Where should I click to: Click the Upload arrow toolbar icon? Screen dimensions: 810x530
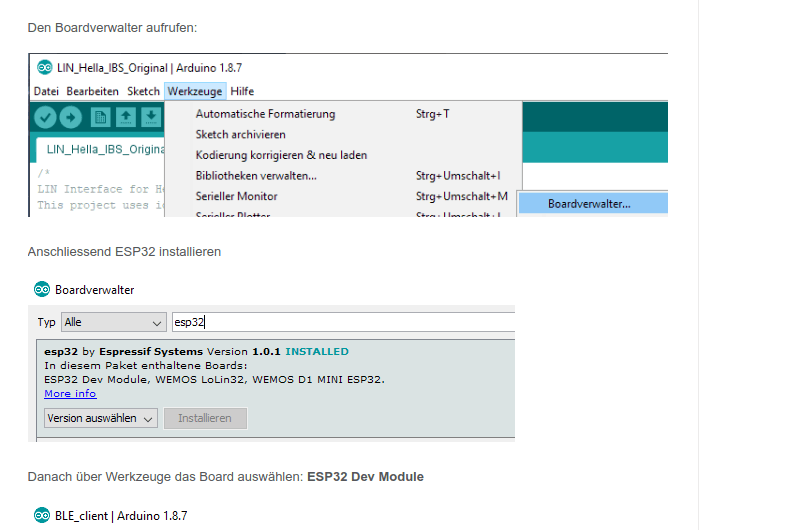pos(71,117)
